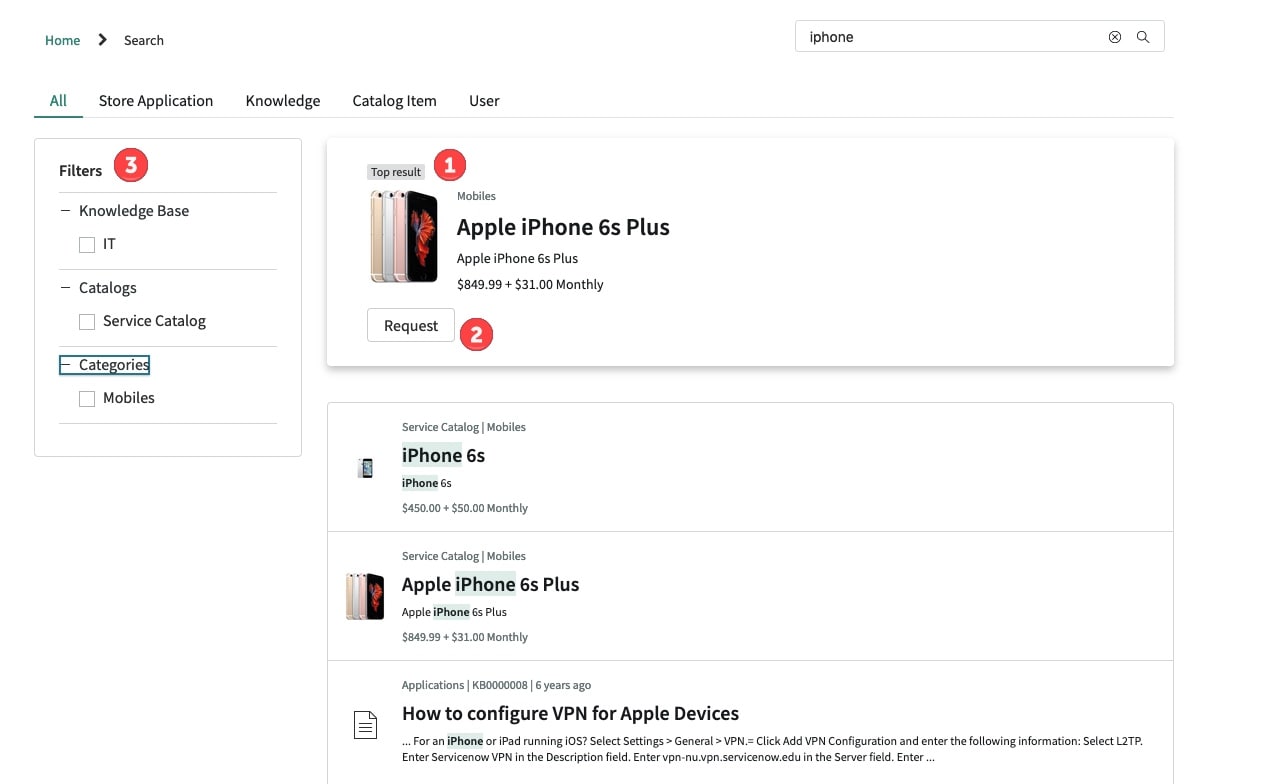Collapse the Categories filter section
Screen dimensions: 1267x784
(66, 364)
